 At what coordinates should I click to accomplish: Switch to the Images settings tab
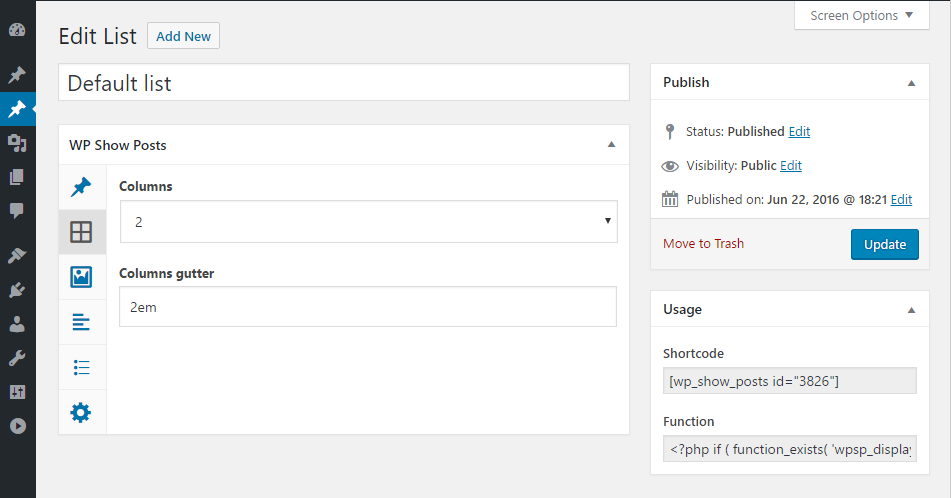coord(81,277)
